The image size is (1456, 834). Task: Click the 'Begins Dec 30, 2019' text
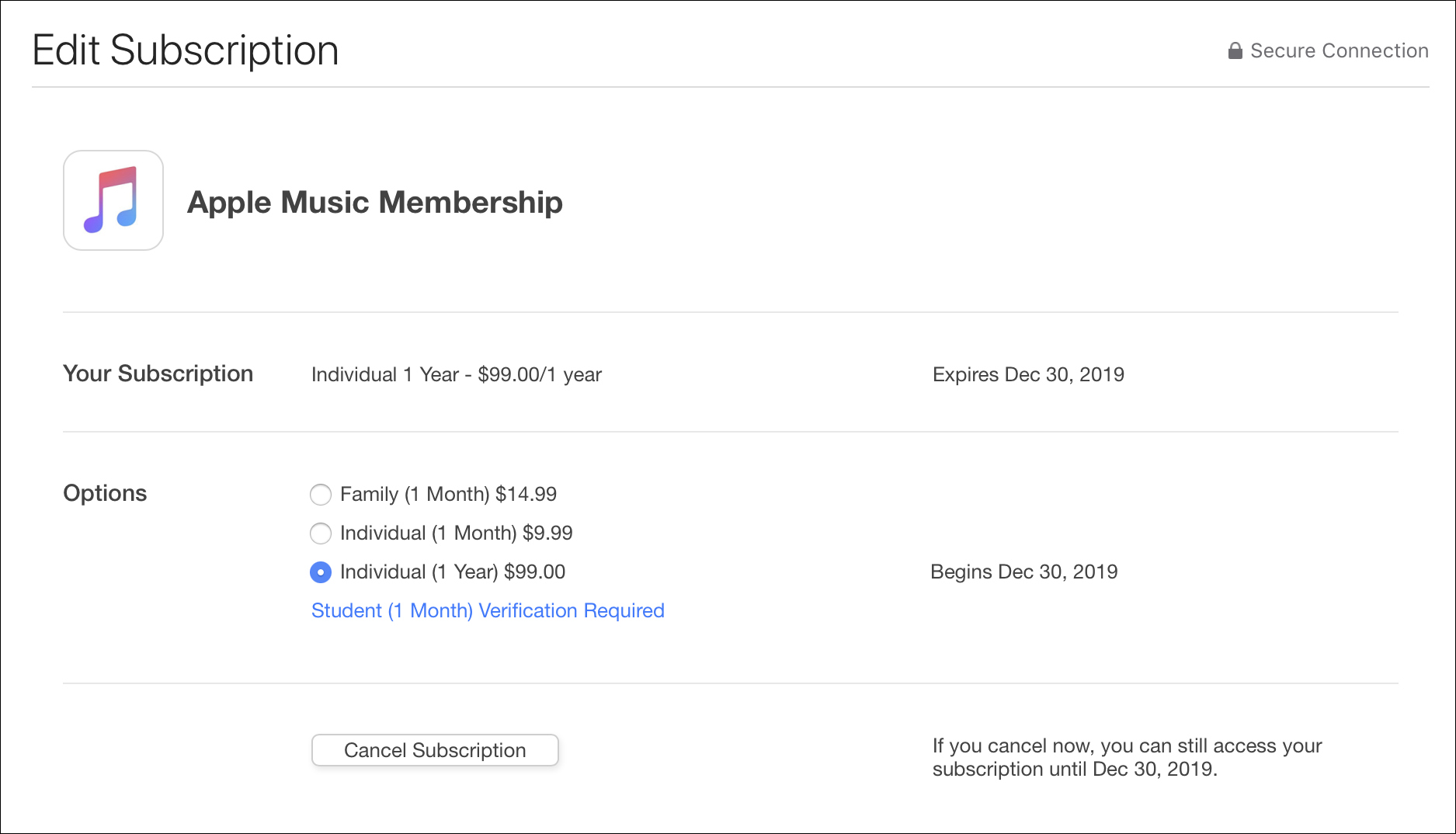1024,572
